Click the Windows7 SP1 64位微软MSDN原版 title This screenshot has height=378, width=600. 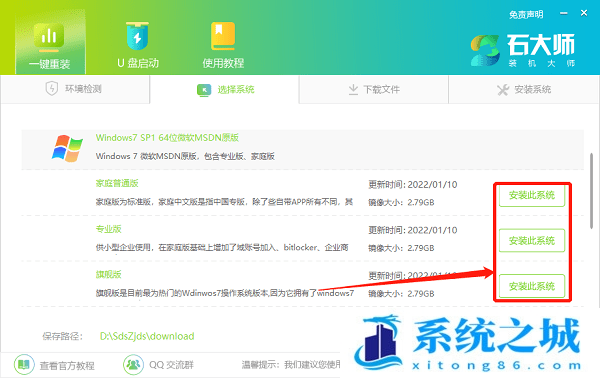tap(167, 138)
